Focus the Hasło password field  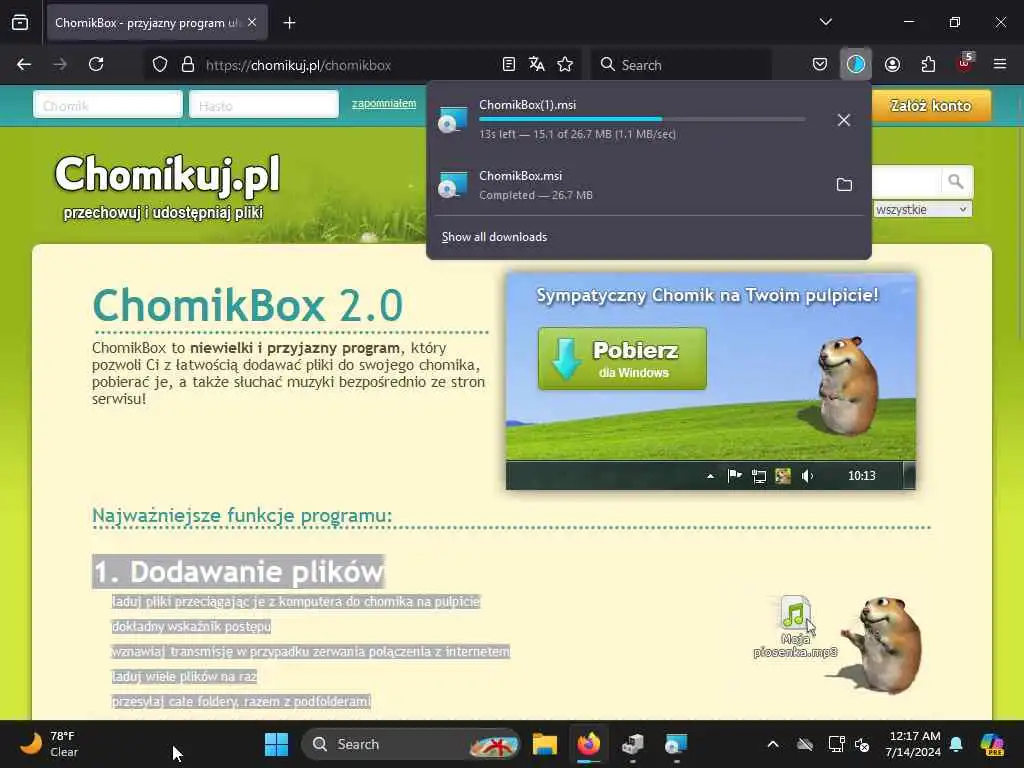(264, 105)
